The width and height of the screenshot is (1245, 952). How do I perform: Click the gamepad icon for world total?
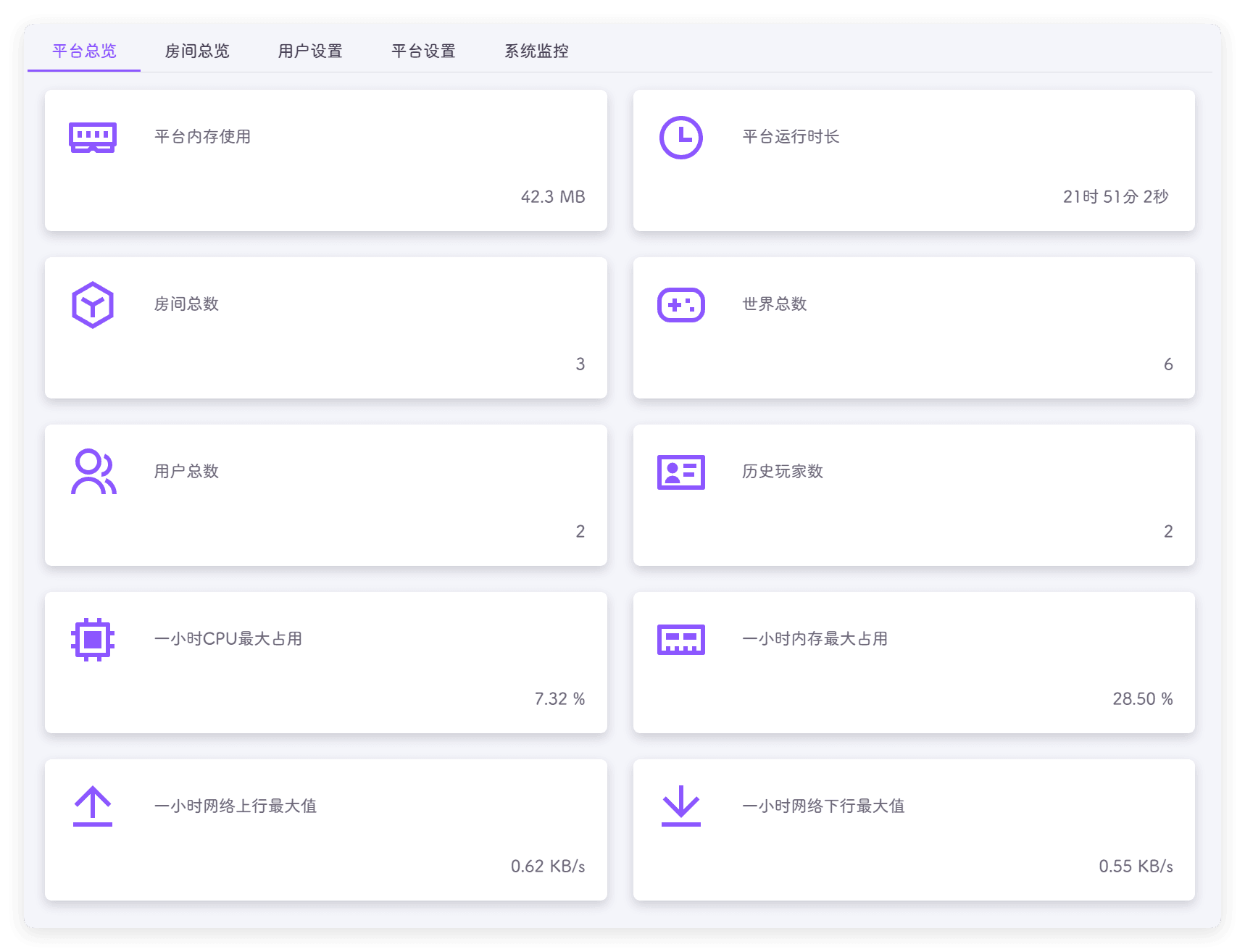[680, 304]
